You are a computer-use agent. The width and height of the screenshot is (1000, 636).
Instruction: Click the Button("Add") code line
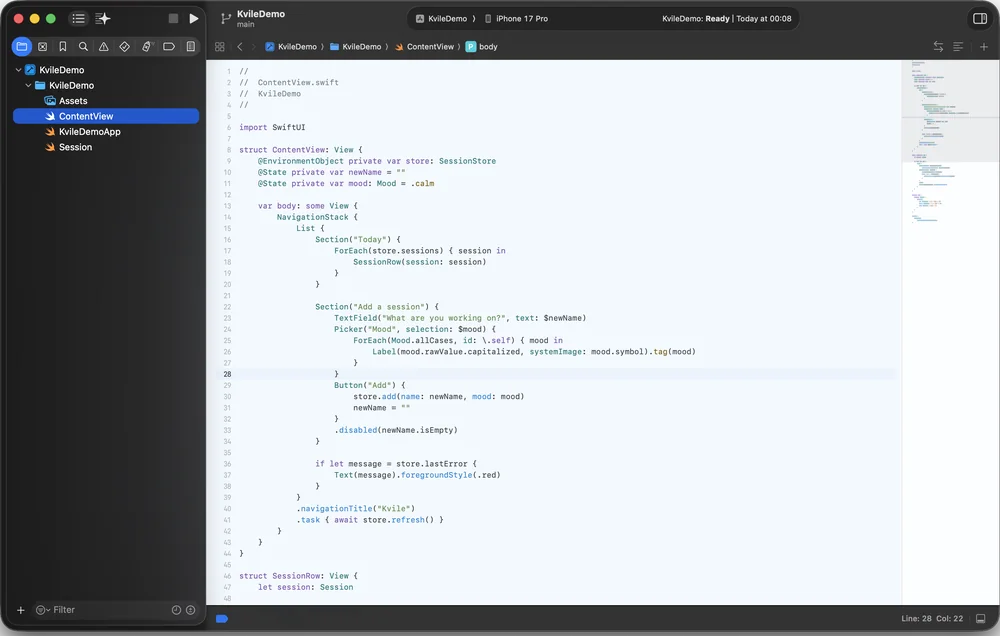point(369,385)
